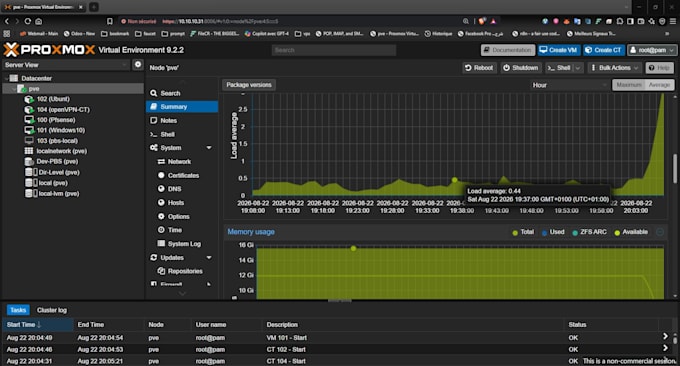Screen dimensions: 680x366
Task: Click the Shutdown button
Action: (x=520, y=68)
